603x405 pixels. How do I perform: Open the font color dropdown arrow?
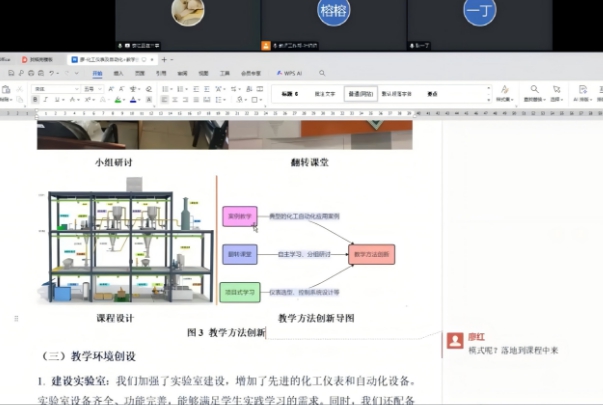(x=140, y=100)
